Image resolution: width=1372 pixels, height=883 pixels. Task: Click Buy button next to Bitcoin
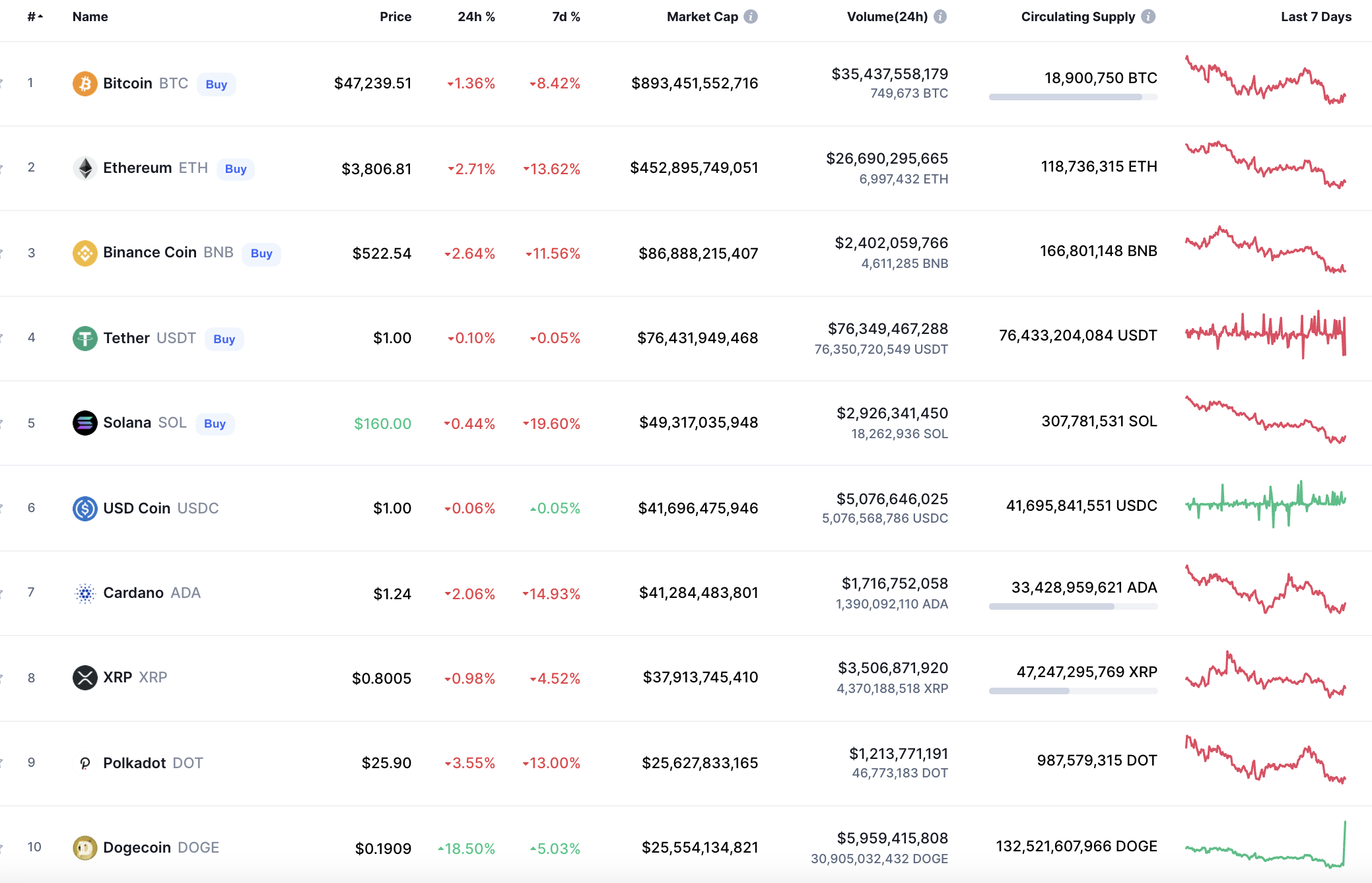point(217,84)
